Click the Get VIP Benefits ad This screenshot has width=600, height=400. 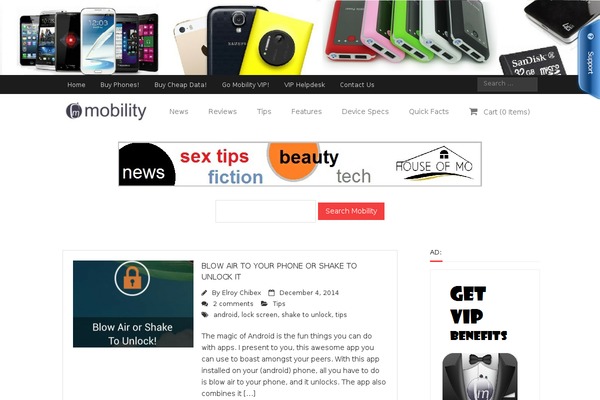click(x=485, y=335)
